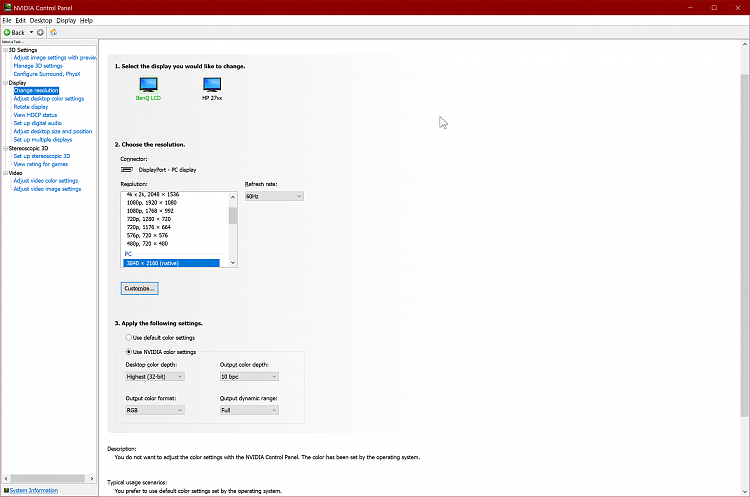Open the Display menu

[66, 21]
